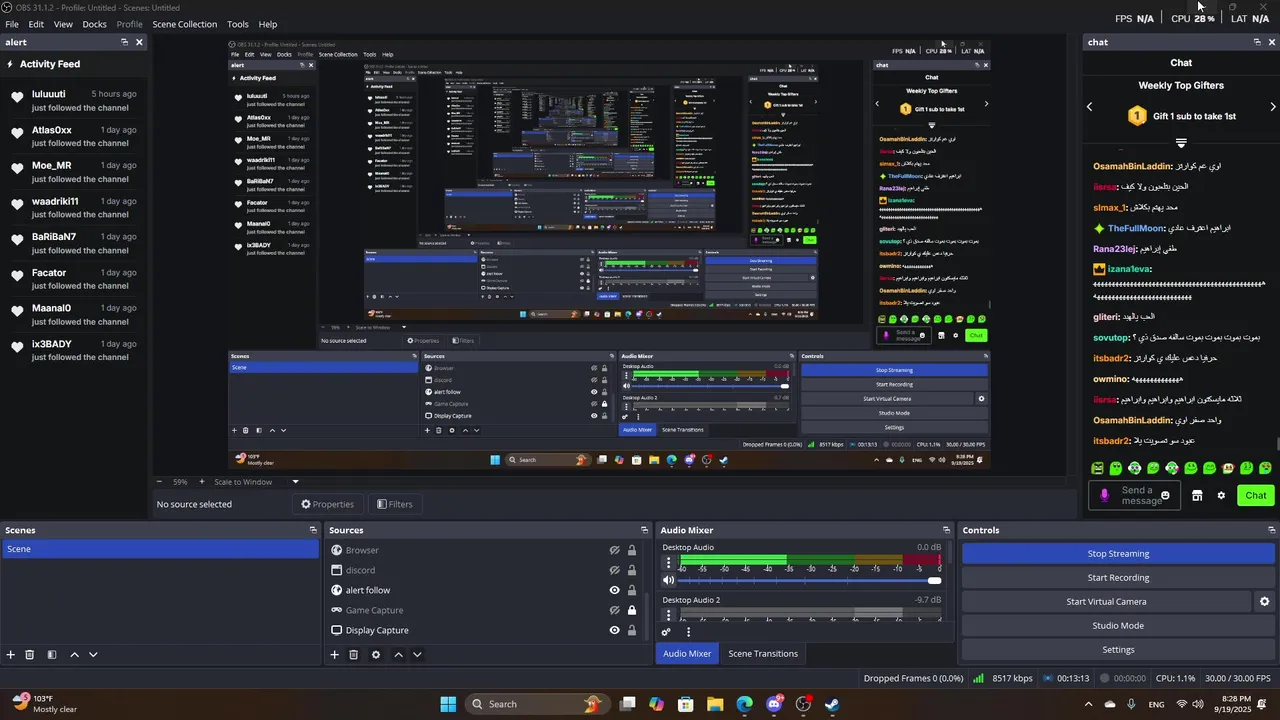Viewport: 1280px width, 720px height.
Task: Click Start Virtual Camera button
Action: [1106, 602]
